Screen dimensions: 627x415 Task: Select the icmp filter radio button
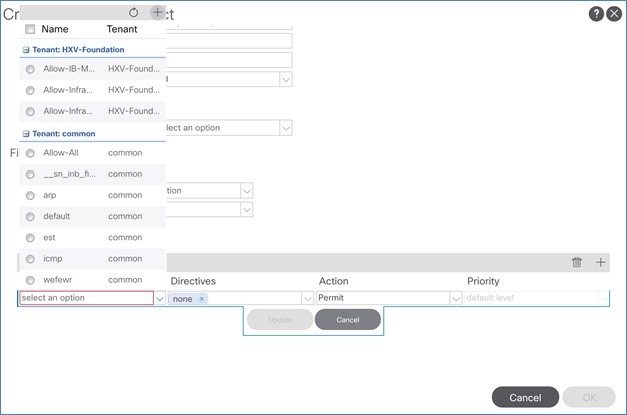[30, 259]
